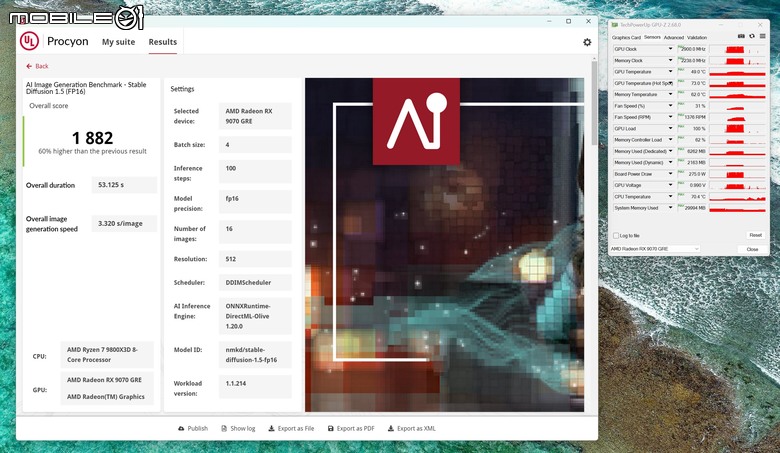The height and width of the screenshot is (453, 780).
Task: Click the UL Procyon logo icon
Action: coord(29,41)
